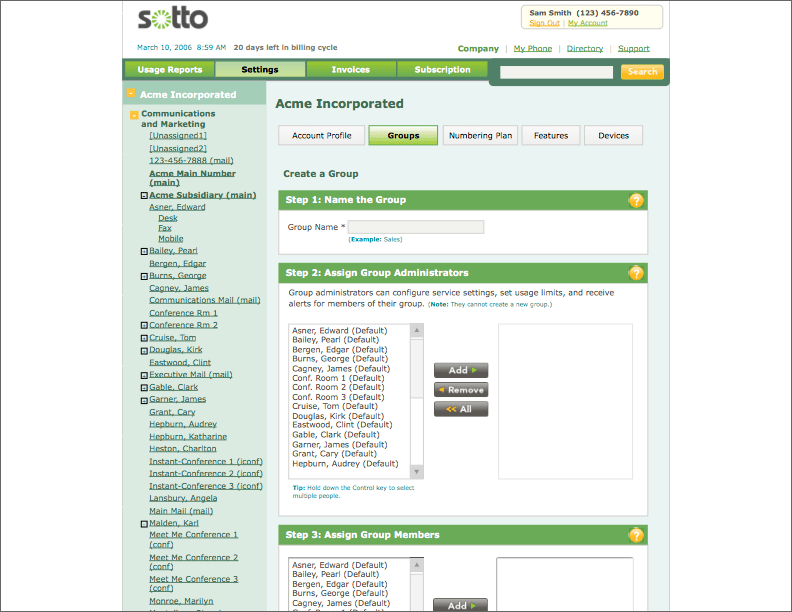Expand the Burns, George tree entry
This screenshot has height=612, width=792.
[144, 276]
